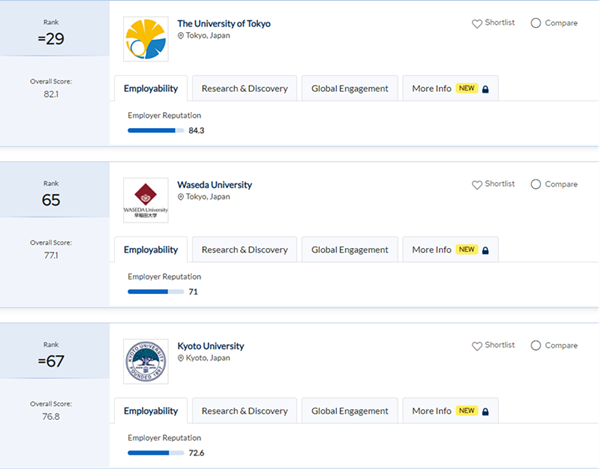Open the Kyoto University profile link
Viewport: 600px width, 469px height.
coord(211,346)
